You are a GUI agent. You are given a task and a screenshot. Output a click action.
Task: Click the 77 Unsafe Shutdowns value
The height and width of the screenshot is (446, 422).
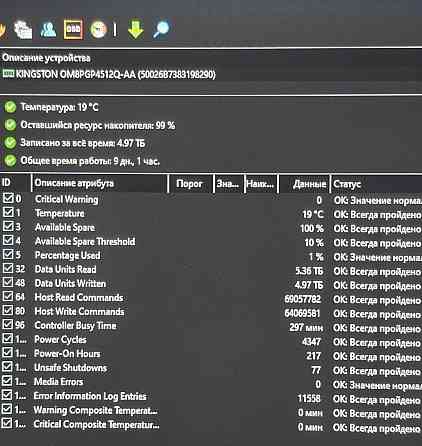click(x=316, y=370)
